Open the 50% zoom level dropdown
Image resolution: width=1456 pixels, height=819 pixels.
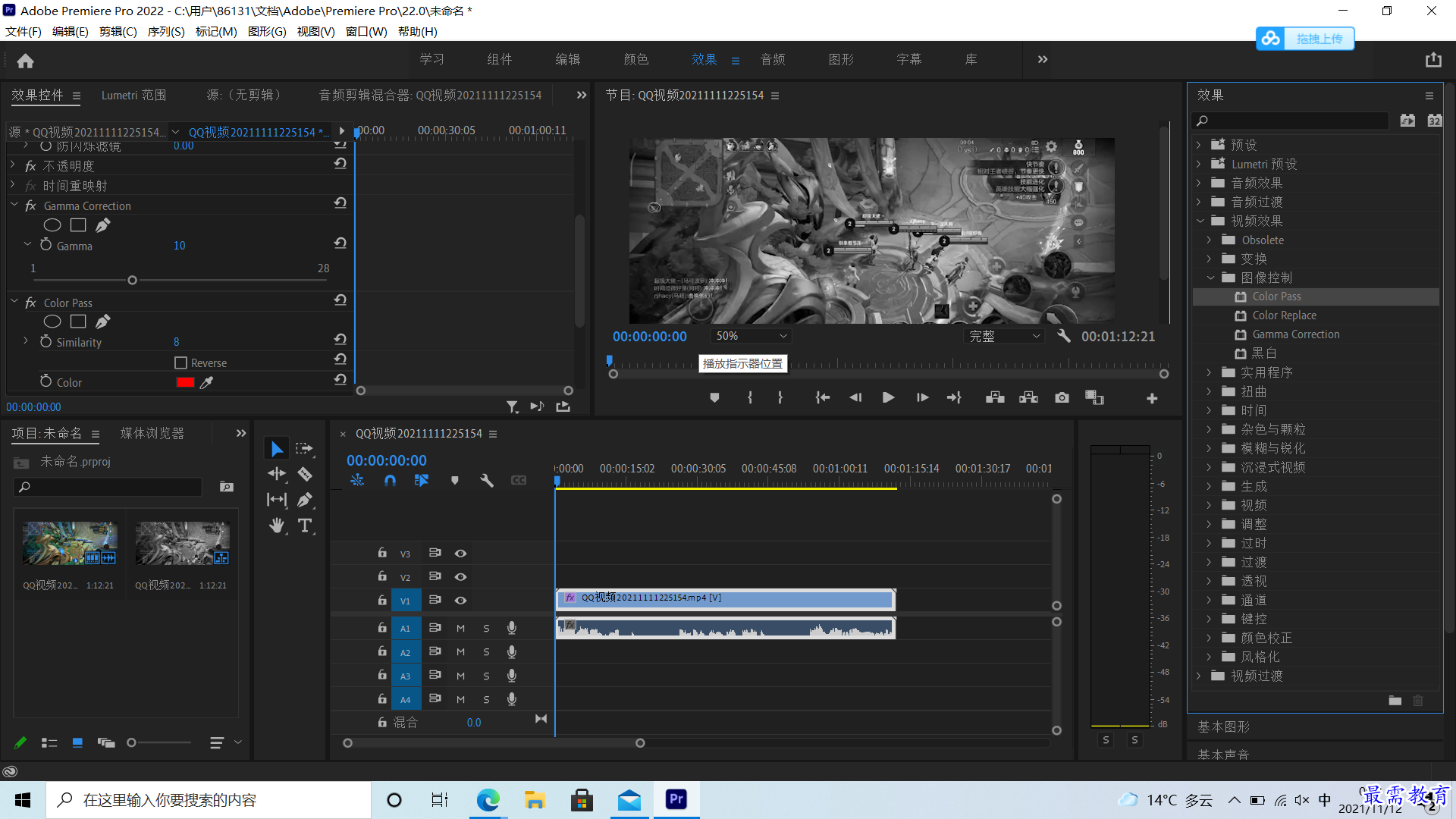point(752,336)
